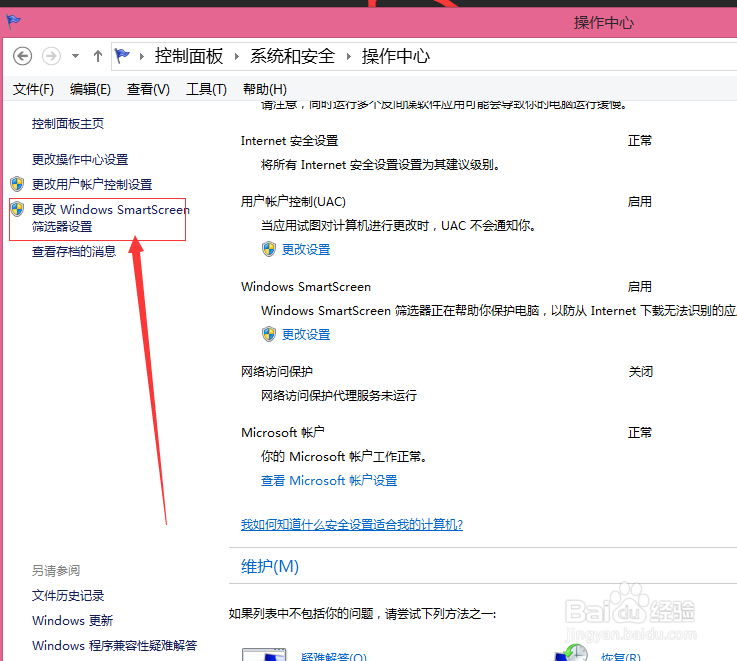Click the Forward navigation arrow

click(x=51, y=56)
